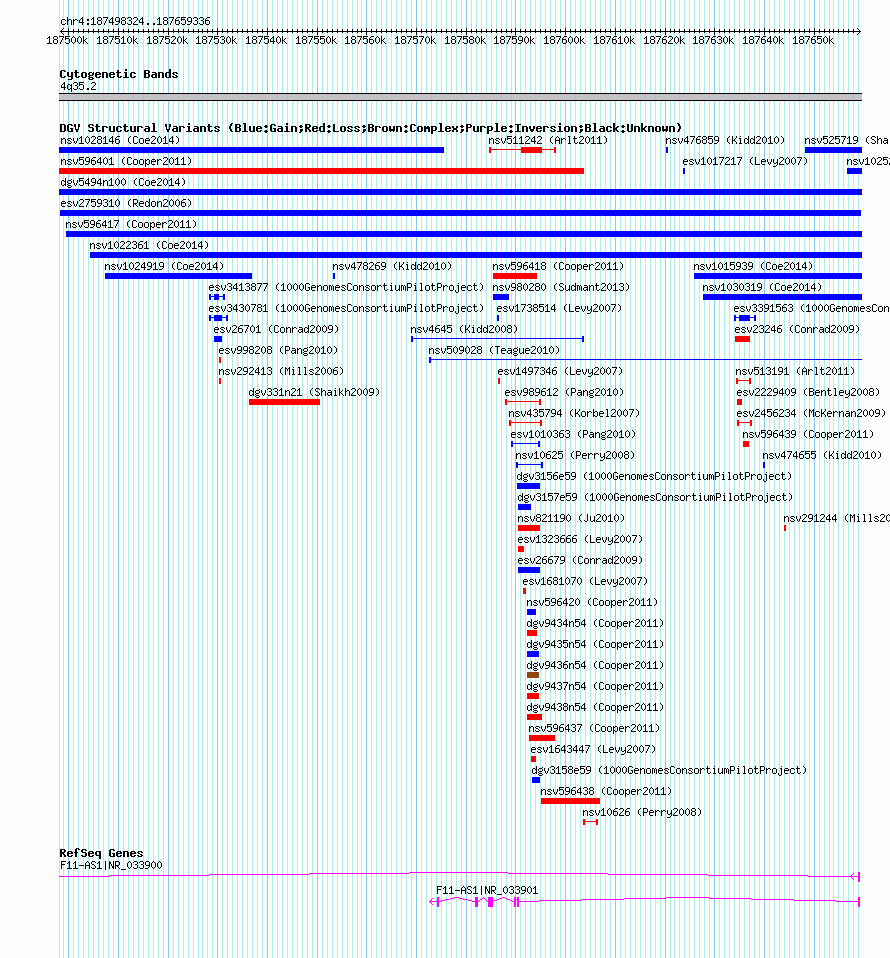This screenshot has height=958, width=890.
Task: Click the RefSeq Genes track title
Action: click(x=101, y=853)
